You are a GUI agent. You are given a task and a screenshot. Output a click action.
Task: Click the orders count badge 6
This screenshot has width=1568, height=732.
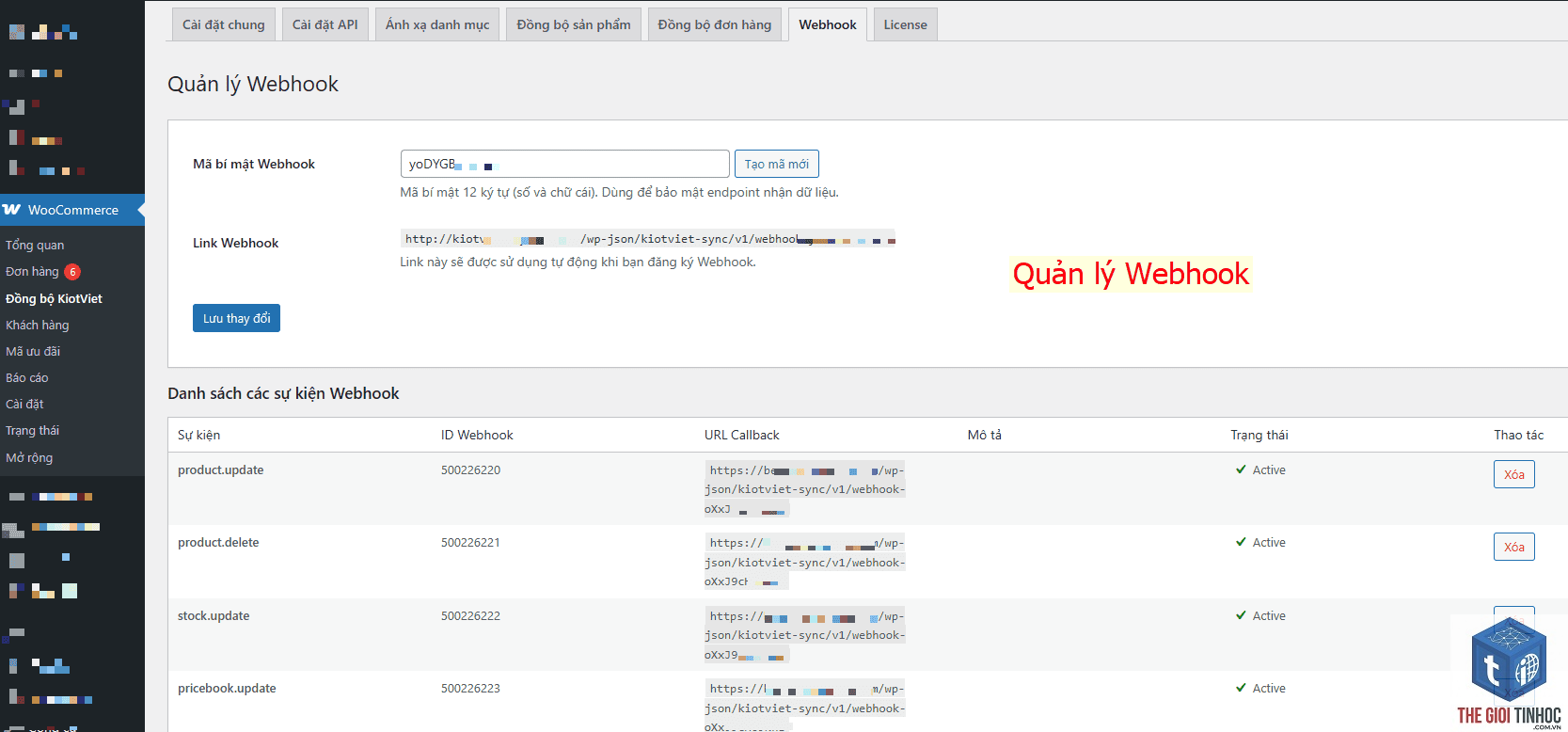pos(72,272)
